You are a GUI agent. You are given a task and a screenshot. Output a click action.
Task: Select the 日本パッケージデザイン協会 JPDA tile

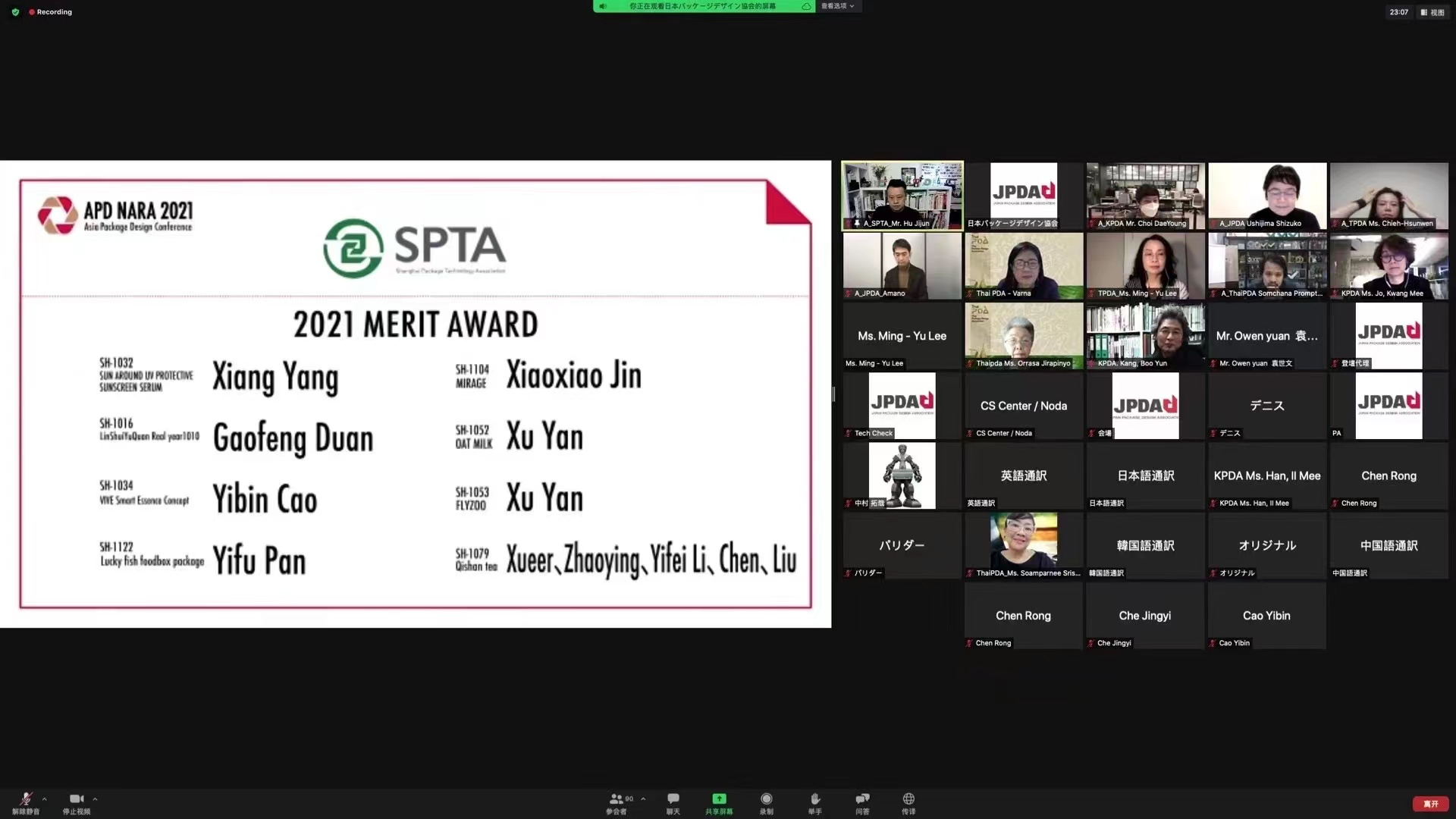pyautogui.click(x=1024, y=196)
